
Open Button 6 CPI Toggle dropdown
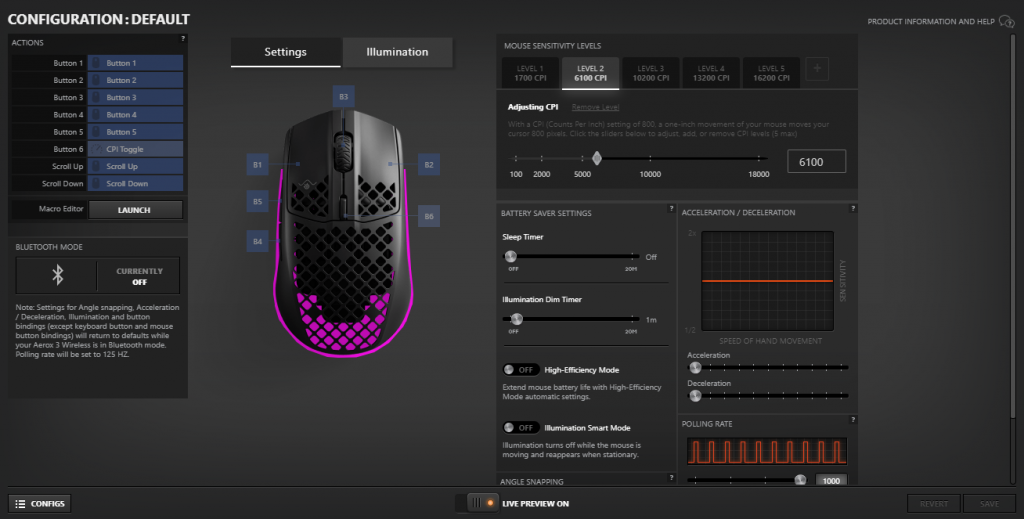click(135, 149)
